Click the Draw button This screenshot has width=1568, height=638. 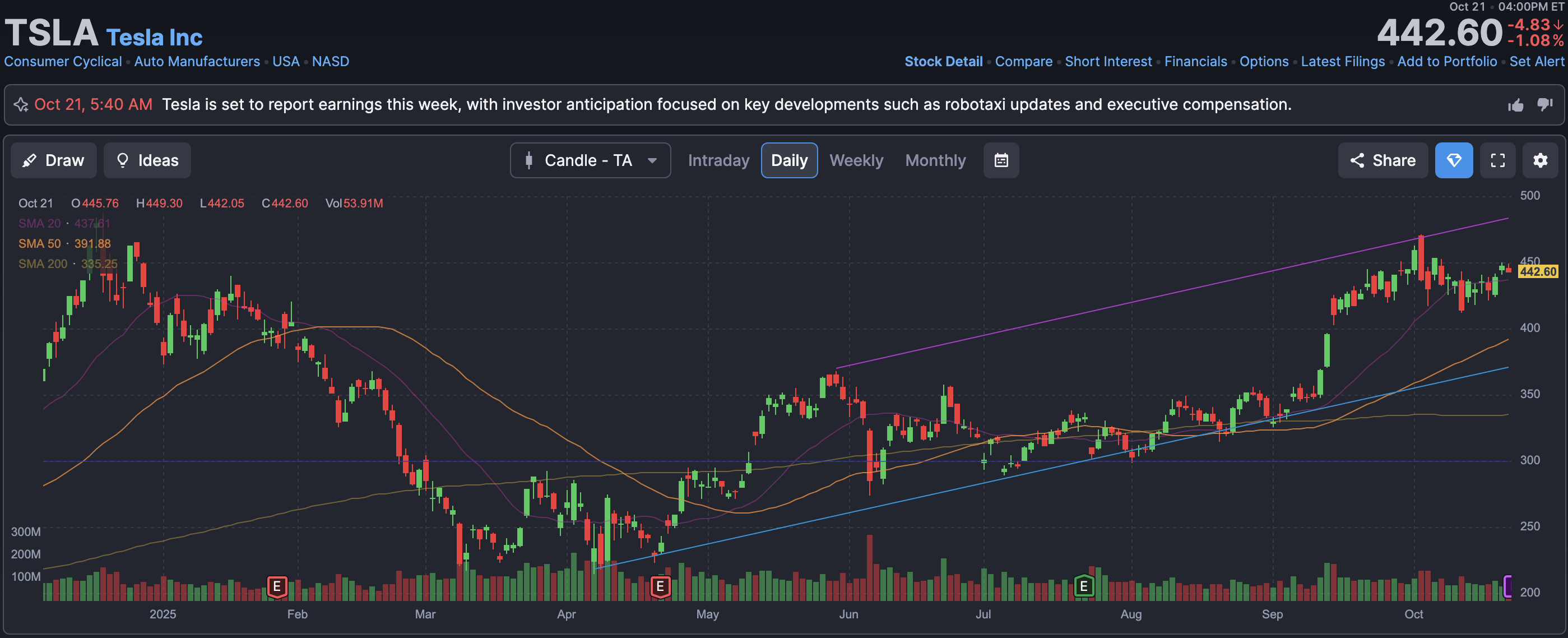(x=54, y=160)
